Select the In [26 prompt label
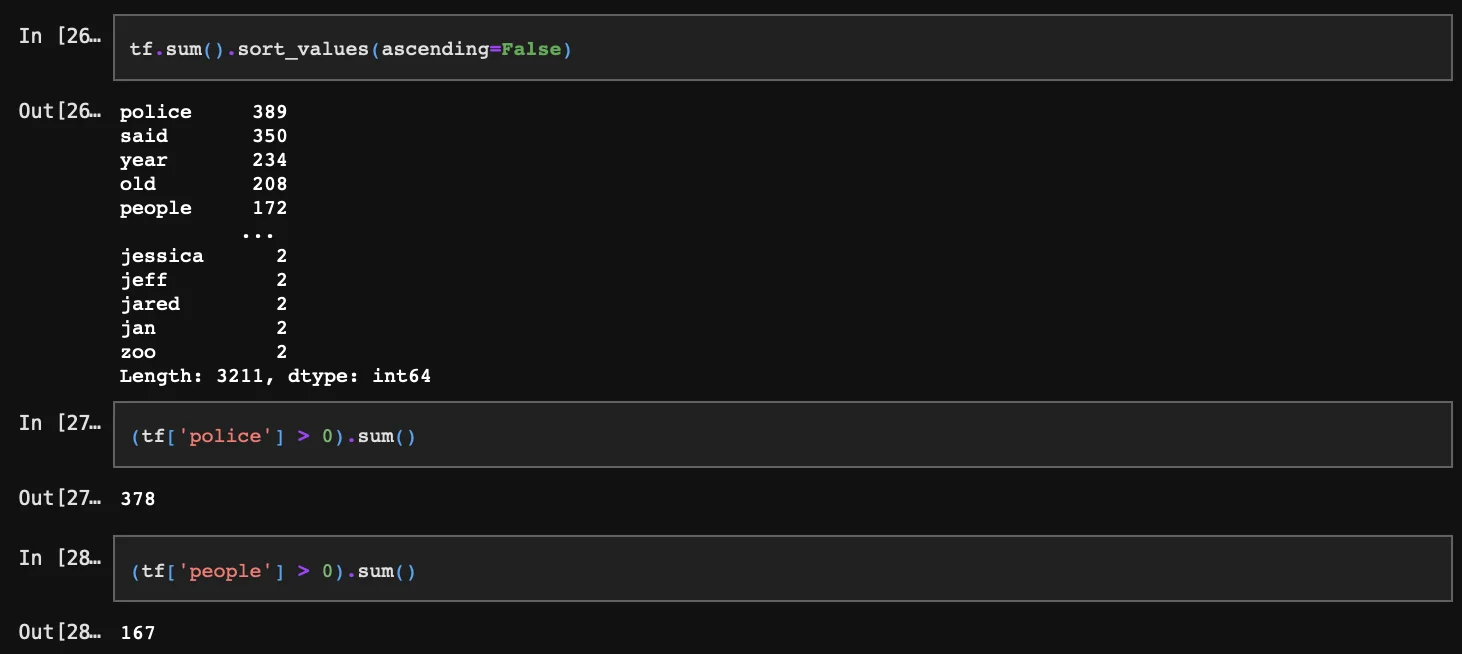 coord(59,37)
